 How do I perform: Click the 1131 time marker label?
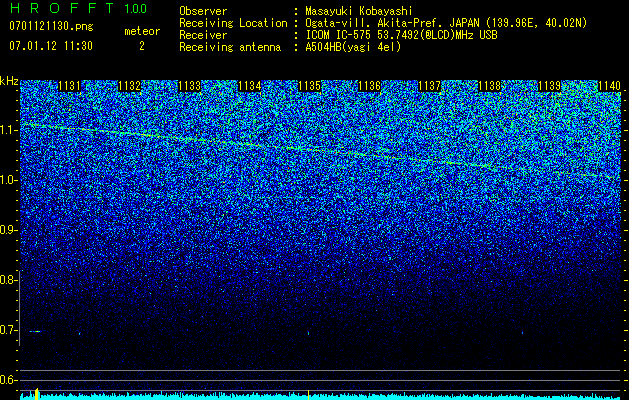[69, 86]
